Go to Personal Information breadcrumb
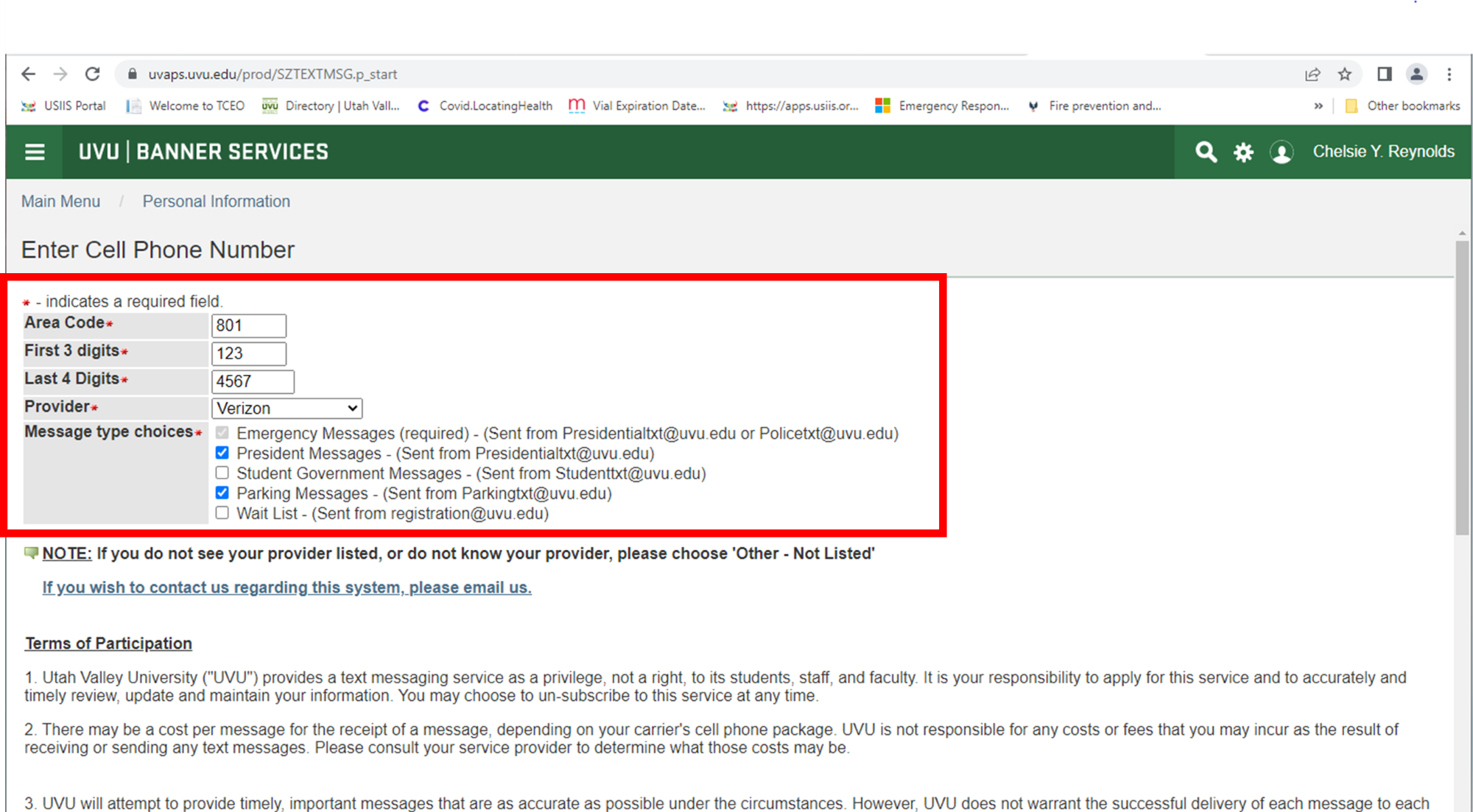This screenshot has height=812, width=1473. coord(216,202)
